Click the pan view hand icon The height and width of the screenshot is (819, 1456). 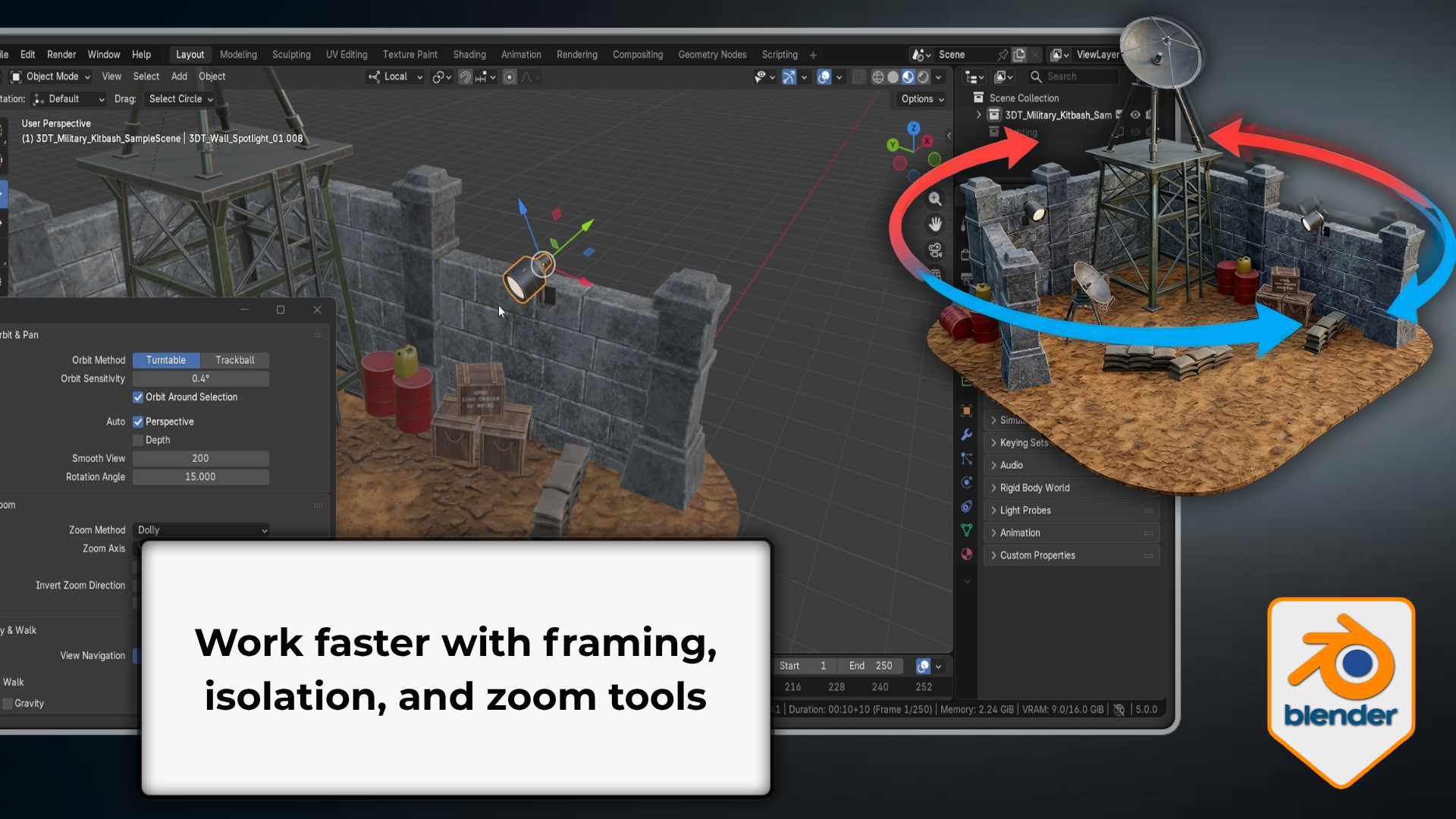(x=935, y=224)
